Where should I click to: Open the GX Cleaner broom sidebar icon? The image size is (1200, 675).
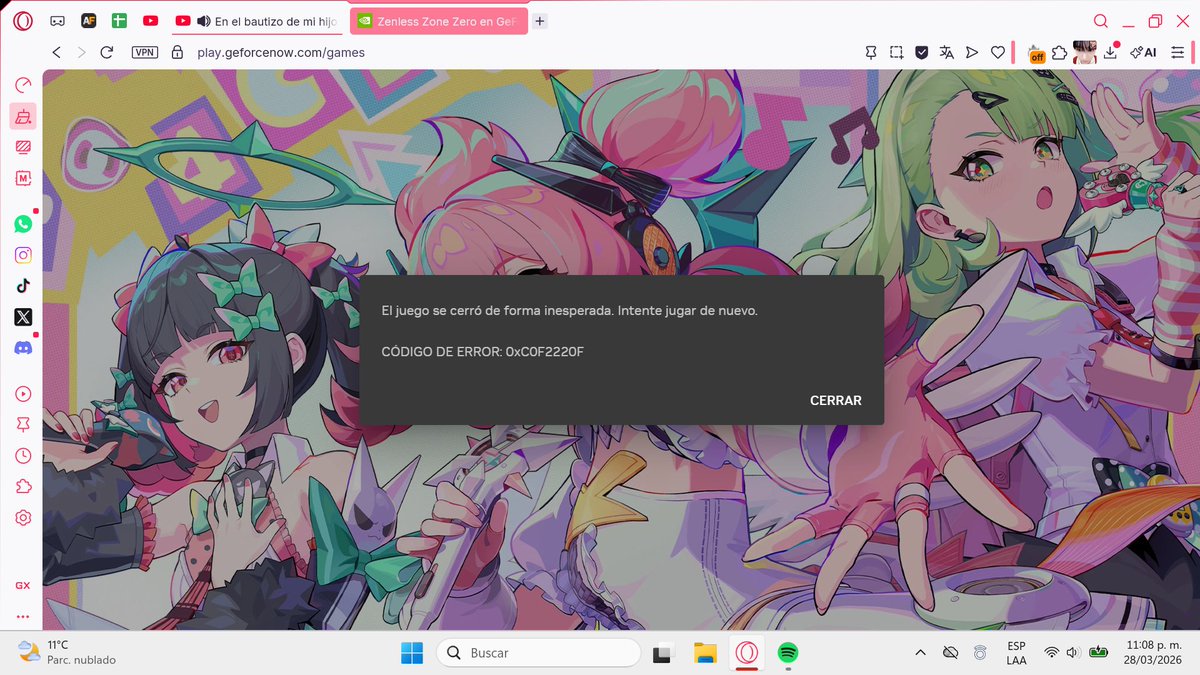(23, 116)
